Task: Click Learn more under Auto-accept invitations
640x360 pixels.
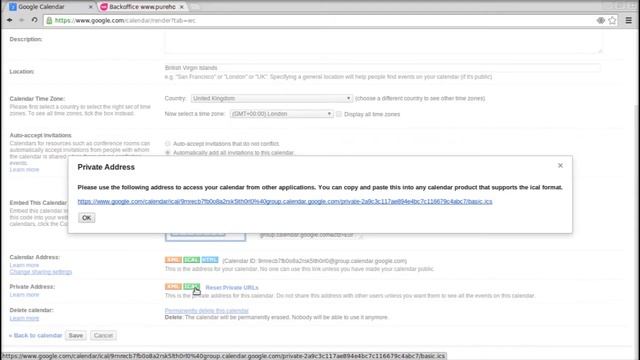Action: 24,170
